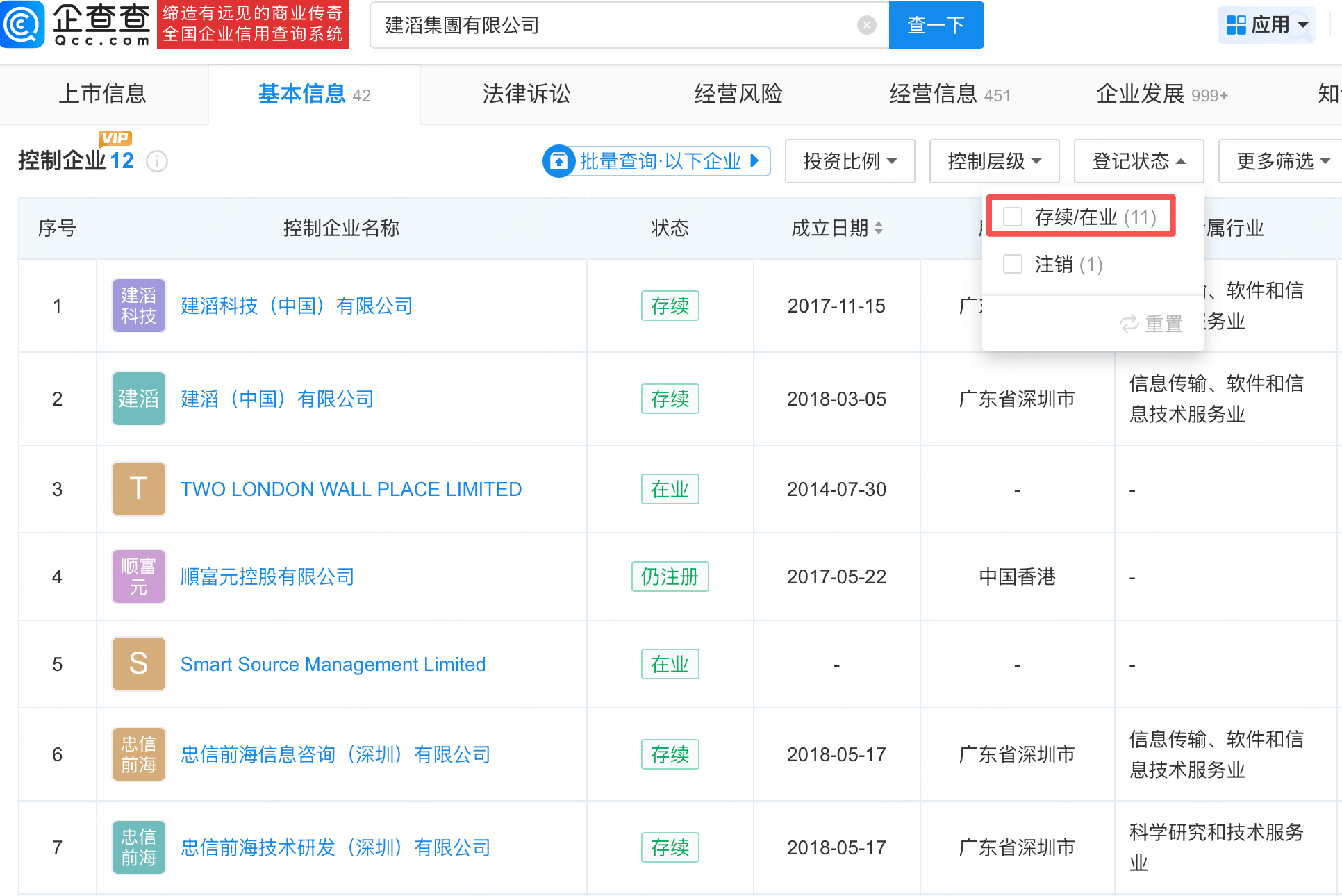Switch to the 上市信息 tab
This screenshot has height=896, width=1342.
(103, 94)
